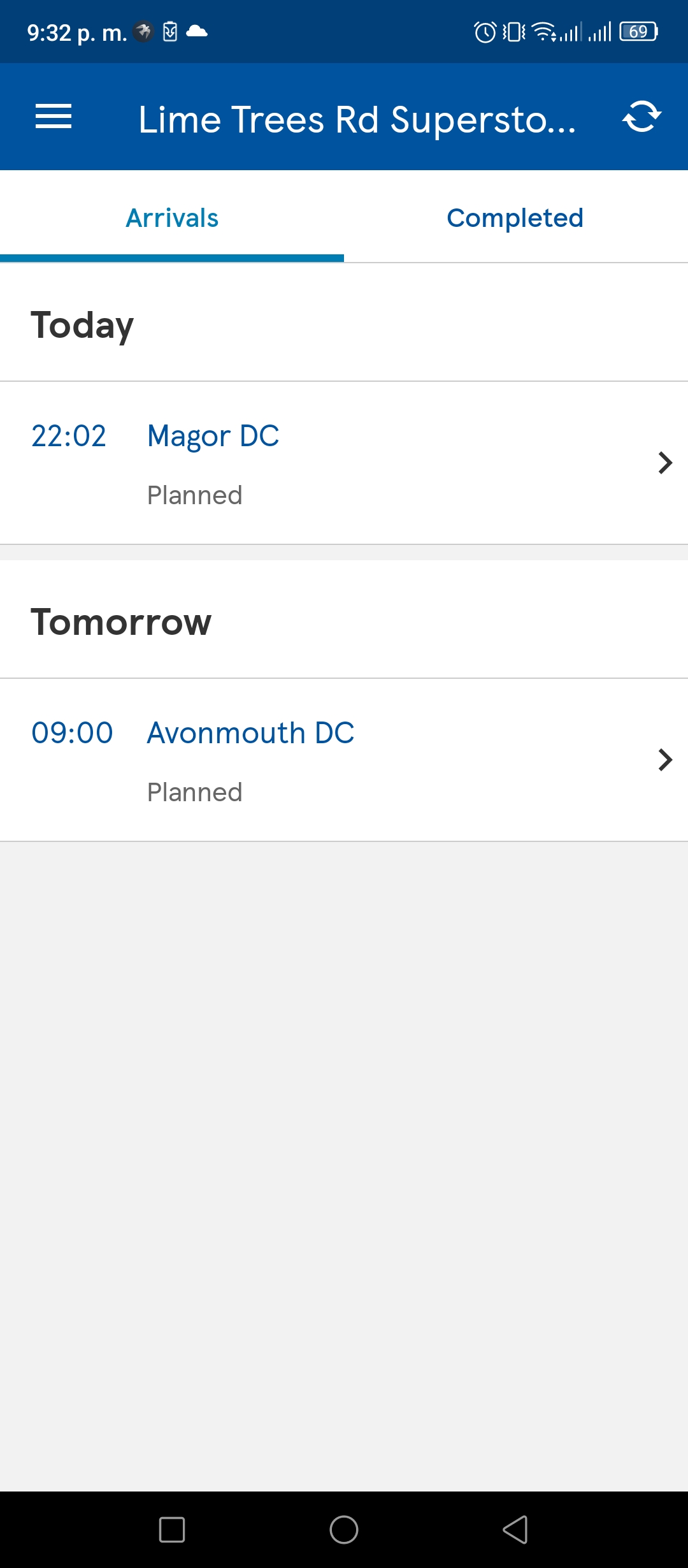The image size is (688, 1568).
Task: Tap the 09:00 arrival time
Action: click(73, 734)
